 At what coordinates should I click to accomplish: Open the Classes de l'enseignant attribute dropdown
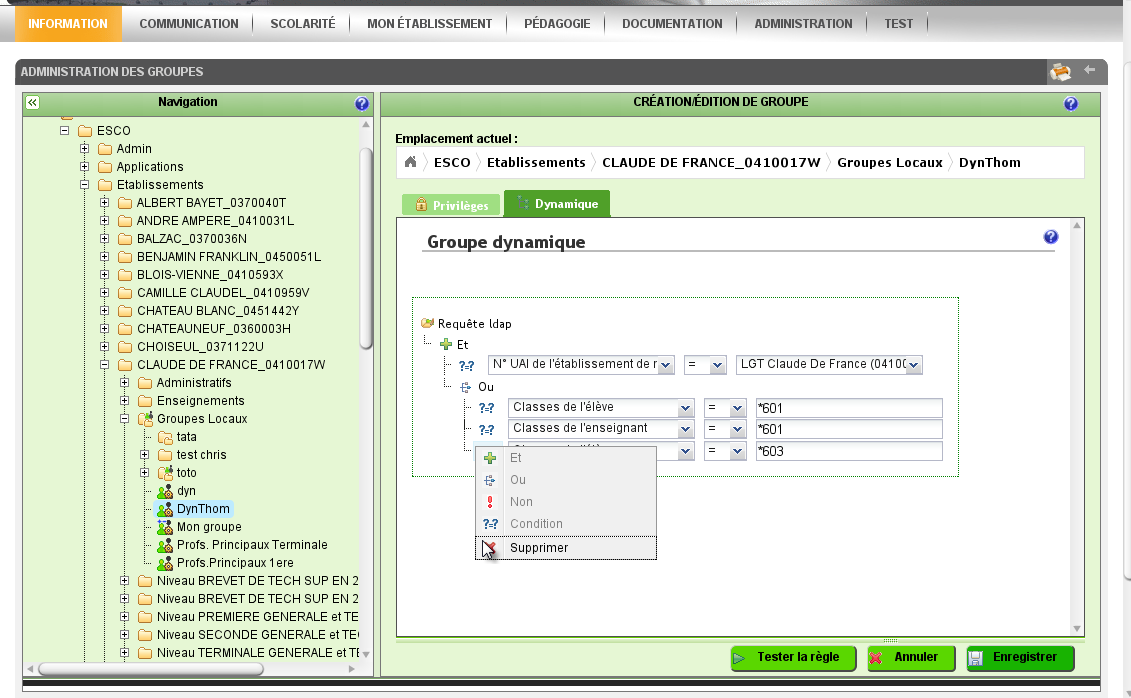(685, 430)
